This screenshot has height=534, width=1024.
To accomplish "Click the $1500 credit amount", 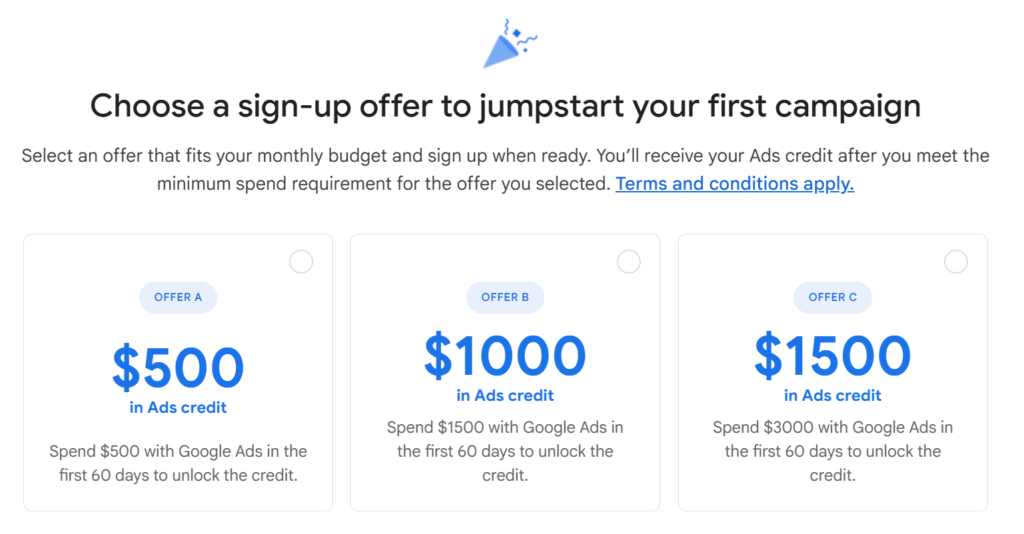I will pos(833,356).
